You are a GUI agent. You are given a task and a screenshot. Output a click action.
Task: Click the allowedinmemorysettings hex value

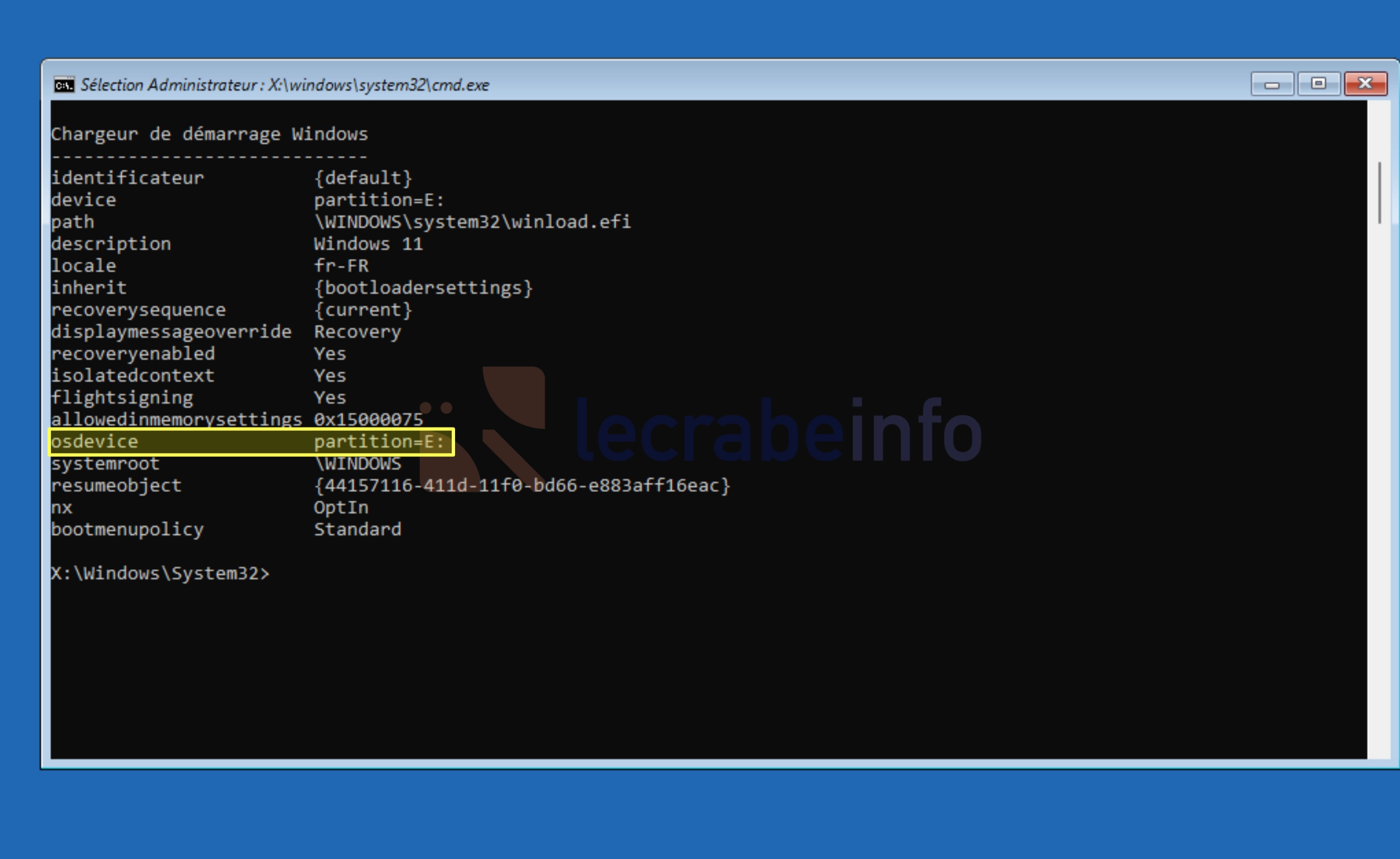tap(368, 420)
